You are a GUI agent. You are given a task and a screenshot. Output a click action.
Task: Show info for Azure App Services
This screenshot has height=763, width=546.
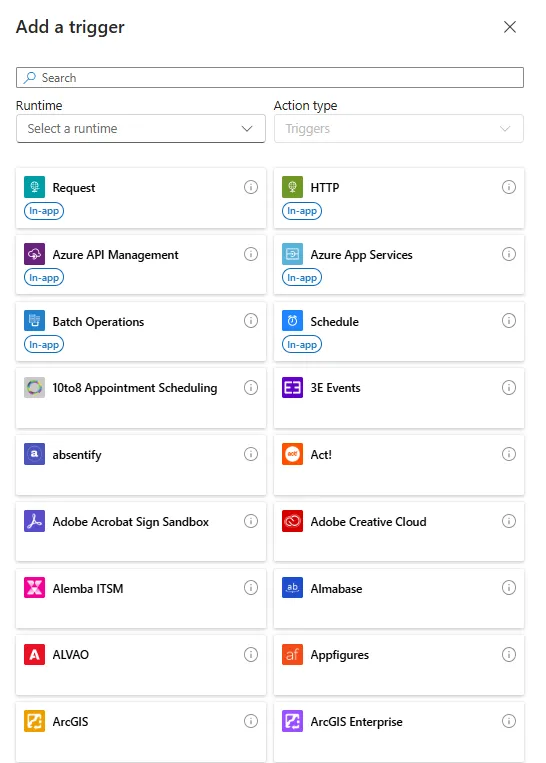pos(509,254)
